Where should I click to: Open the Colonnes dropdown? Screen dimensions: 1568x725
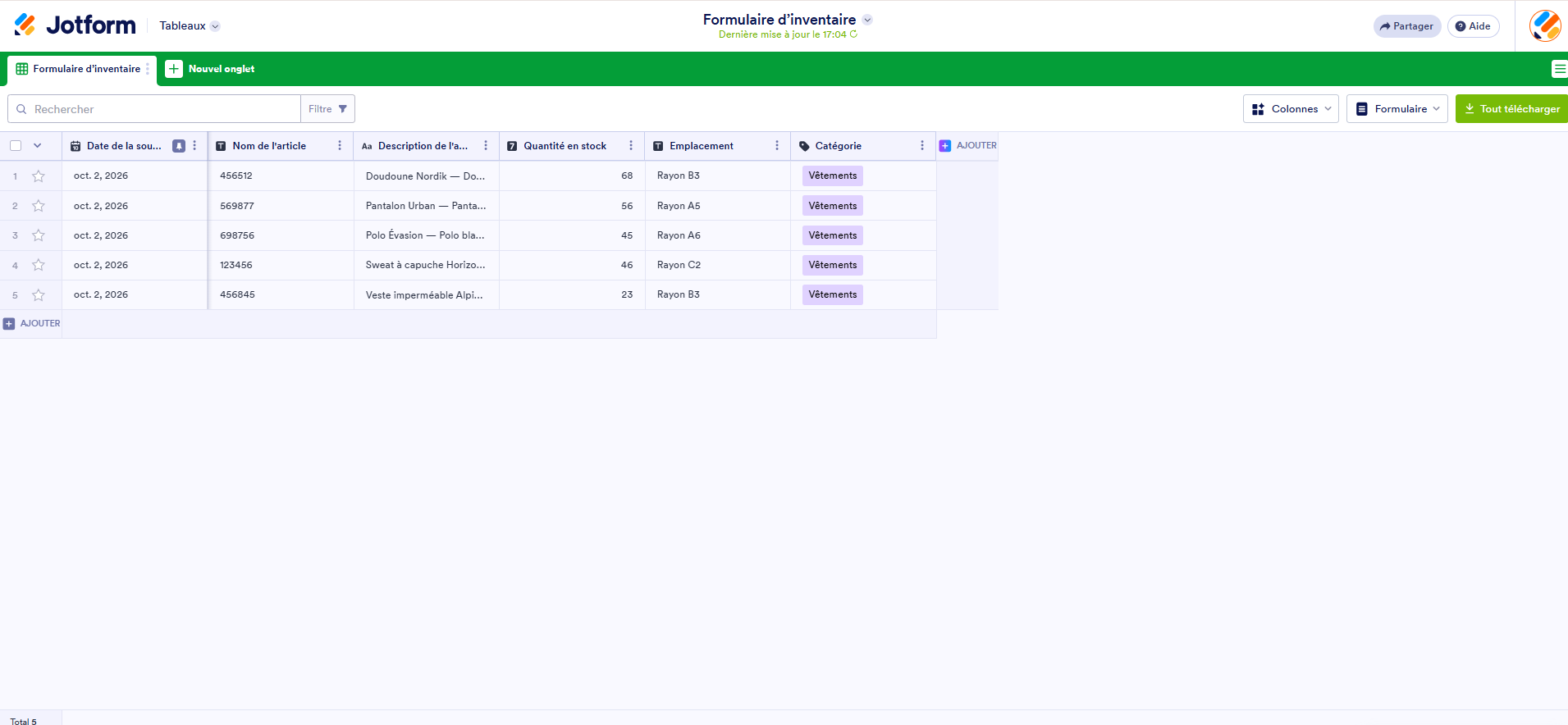[1291, 109]
